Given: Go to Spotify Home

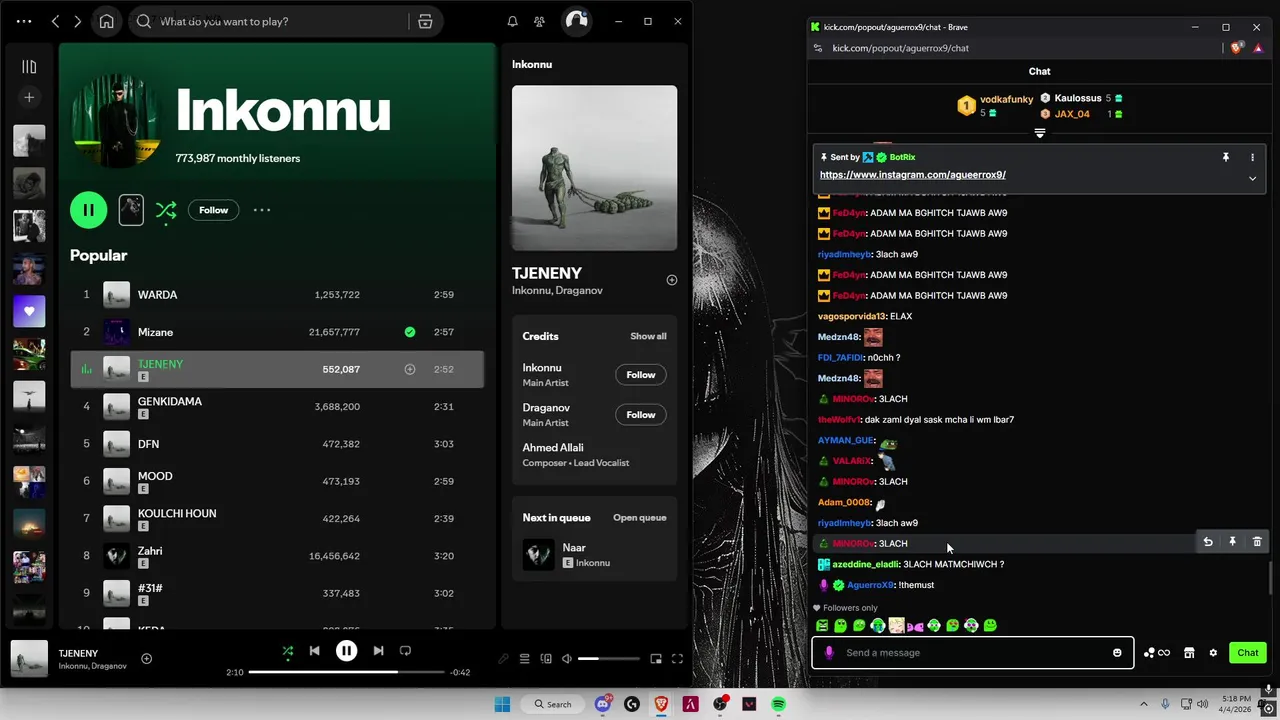Looking at the screenshot, I should 107,21.
